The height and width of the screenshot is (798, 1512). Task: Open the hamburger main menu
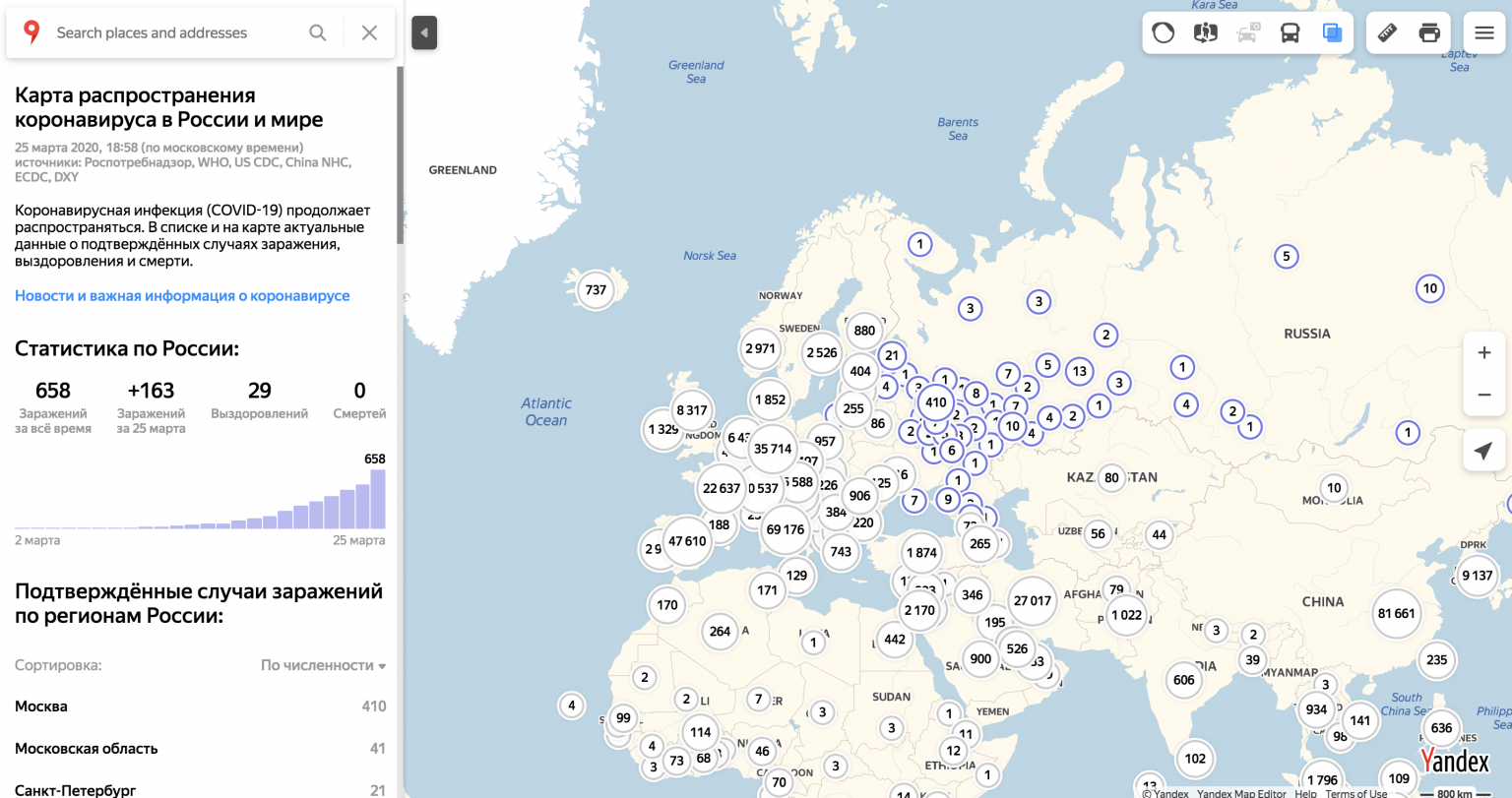tap(1484, 32)
